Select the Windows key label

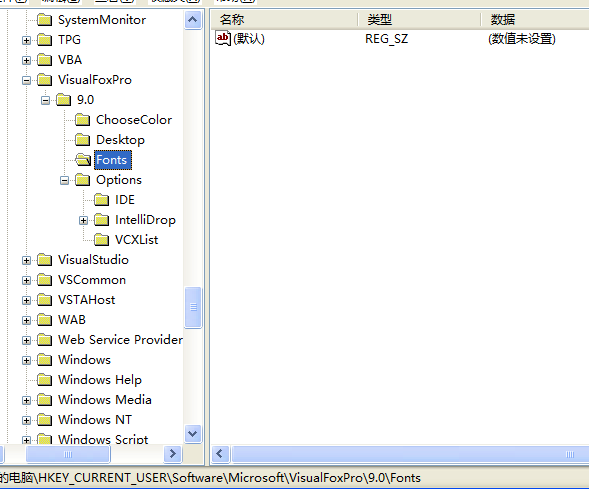(85, 360)
